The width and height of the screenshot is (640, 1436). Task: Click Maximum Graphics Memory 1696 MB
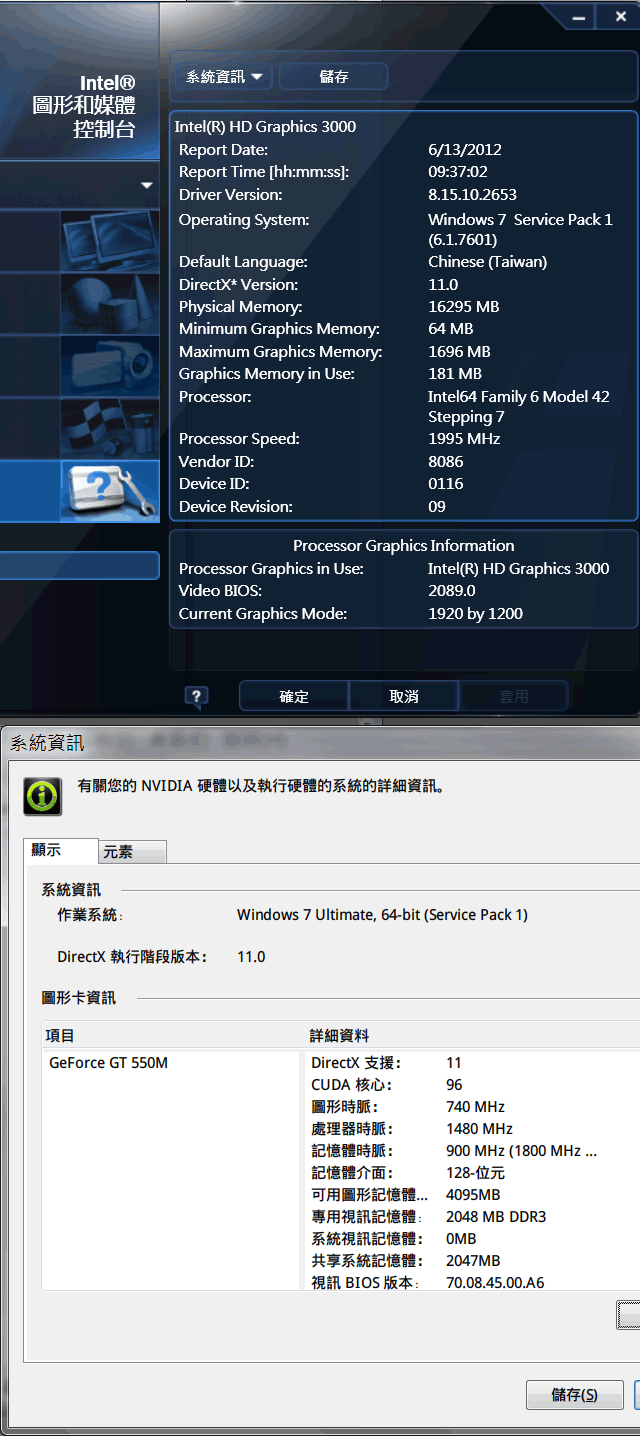click(459, 351)
